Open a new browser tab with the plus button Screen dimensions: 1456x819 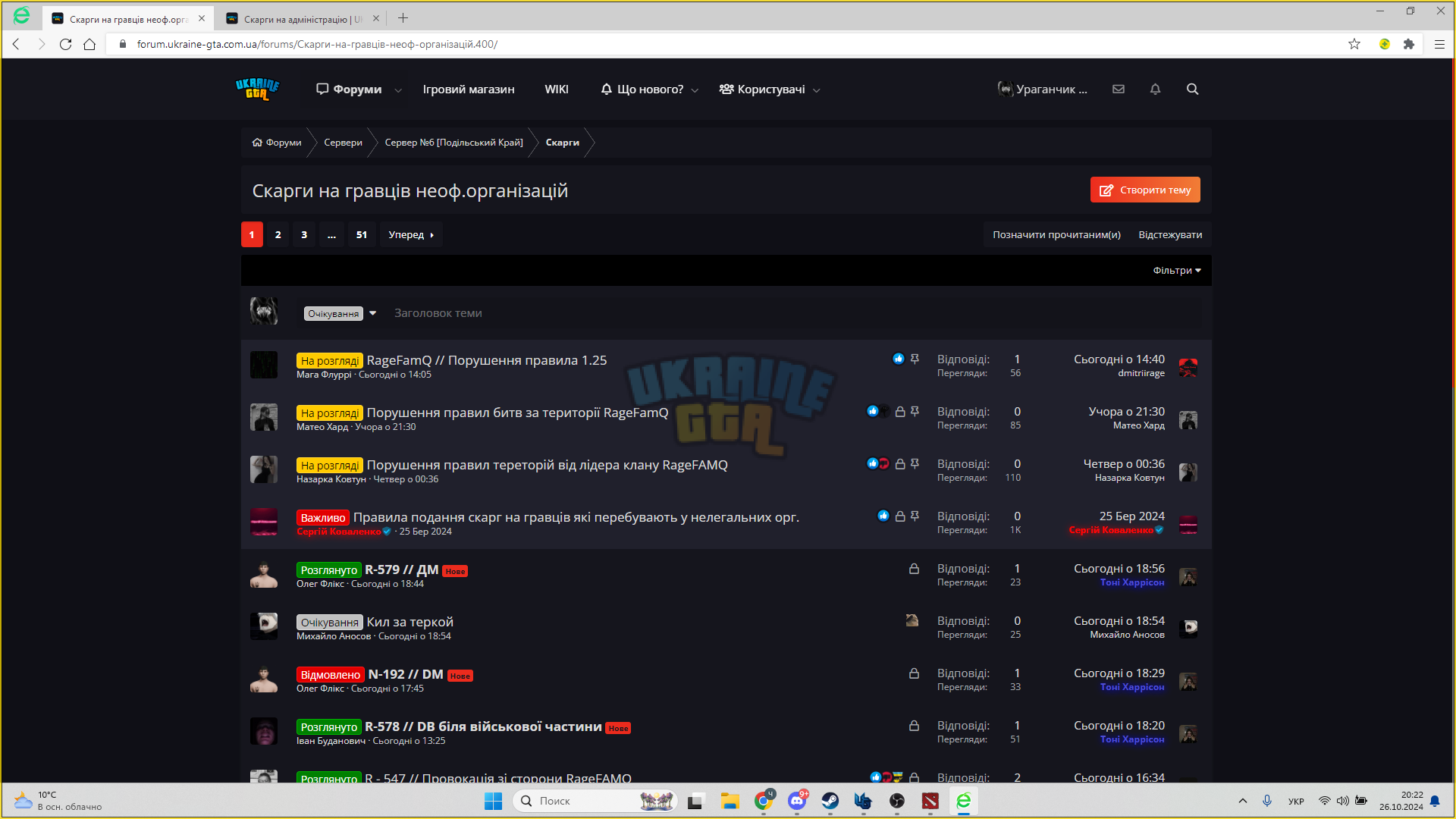[403, 18]
